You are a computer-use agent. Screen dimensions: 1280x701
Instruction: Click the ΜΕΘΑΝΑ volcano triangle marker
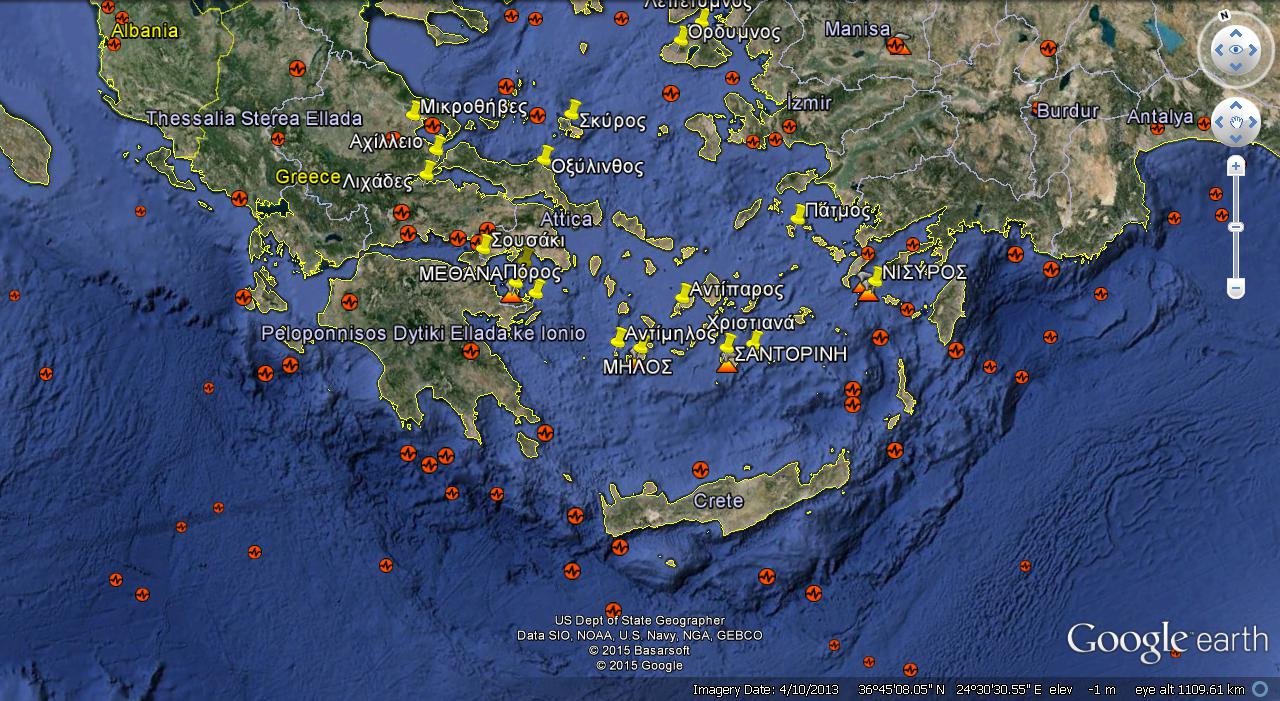tap(511, 295)
